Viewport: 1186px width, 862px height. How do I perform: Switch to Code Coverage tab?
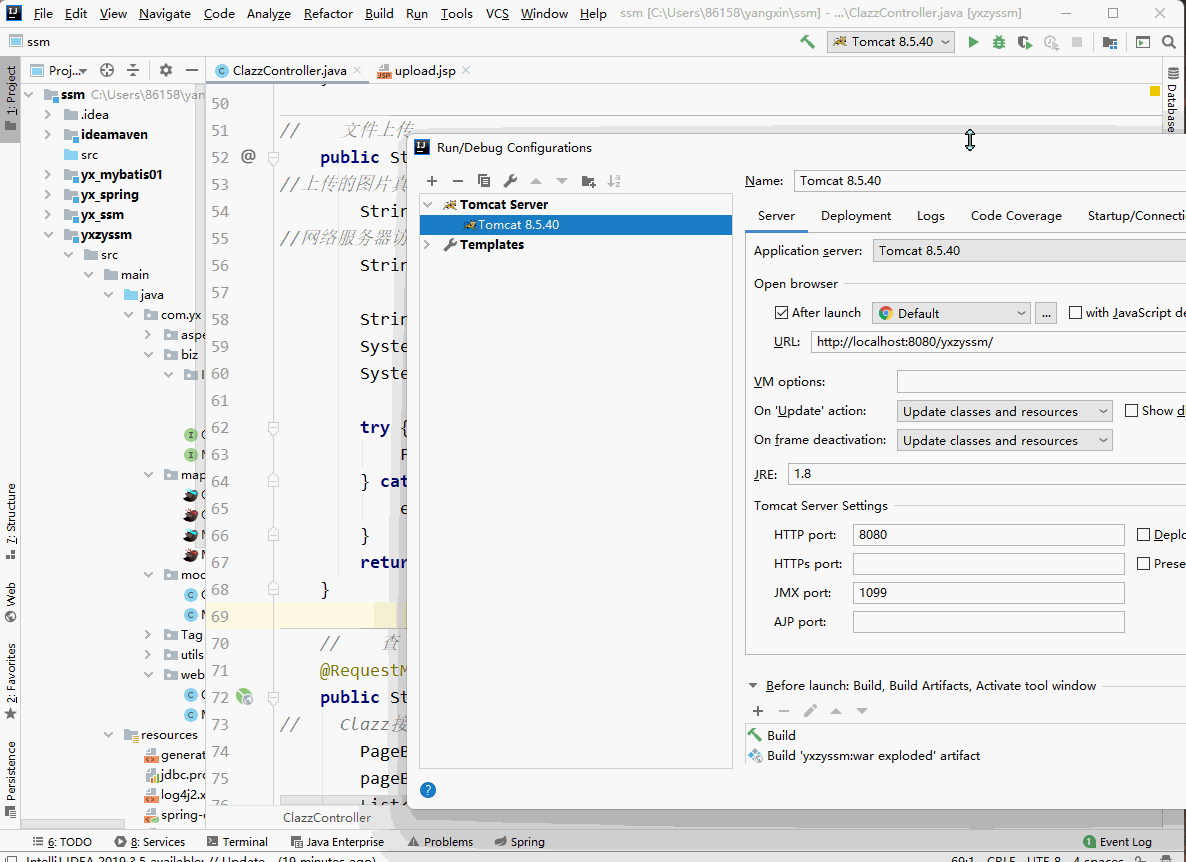point(1016,216)
